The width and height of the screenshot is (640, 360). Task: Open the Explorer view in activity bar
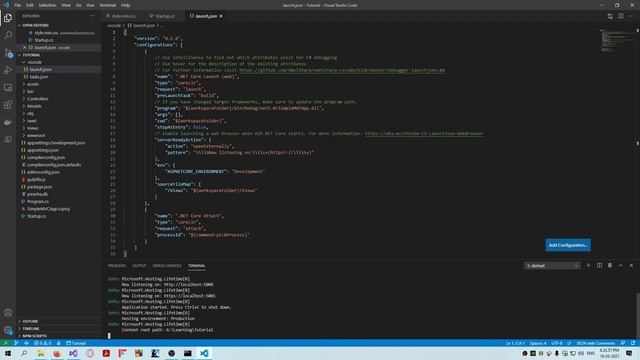[x=8, y=18]
